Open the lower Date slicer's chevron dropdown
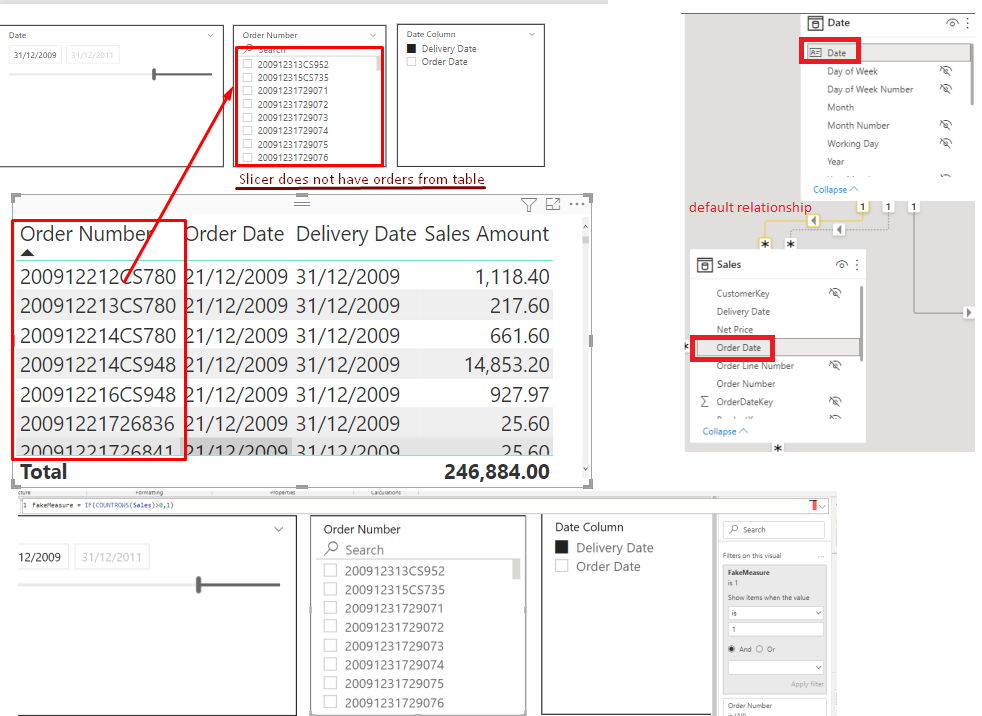Screen dimensions: 982x716 tap(279, 529)
